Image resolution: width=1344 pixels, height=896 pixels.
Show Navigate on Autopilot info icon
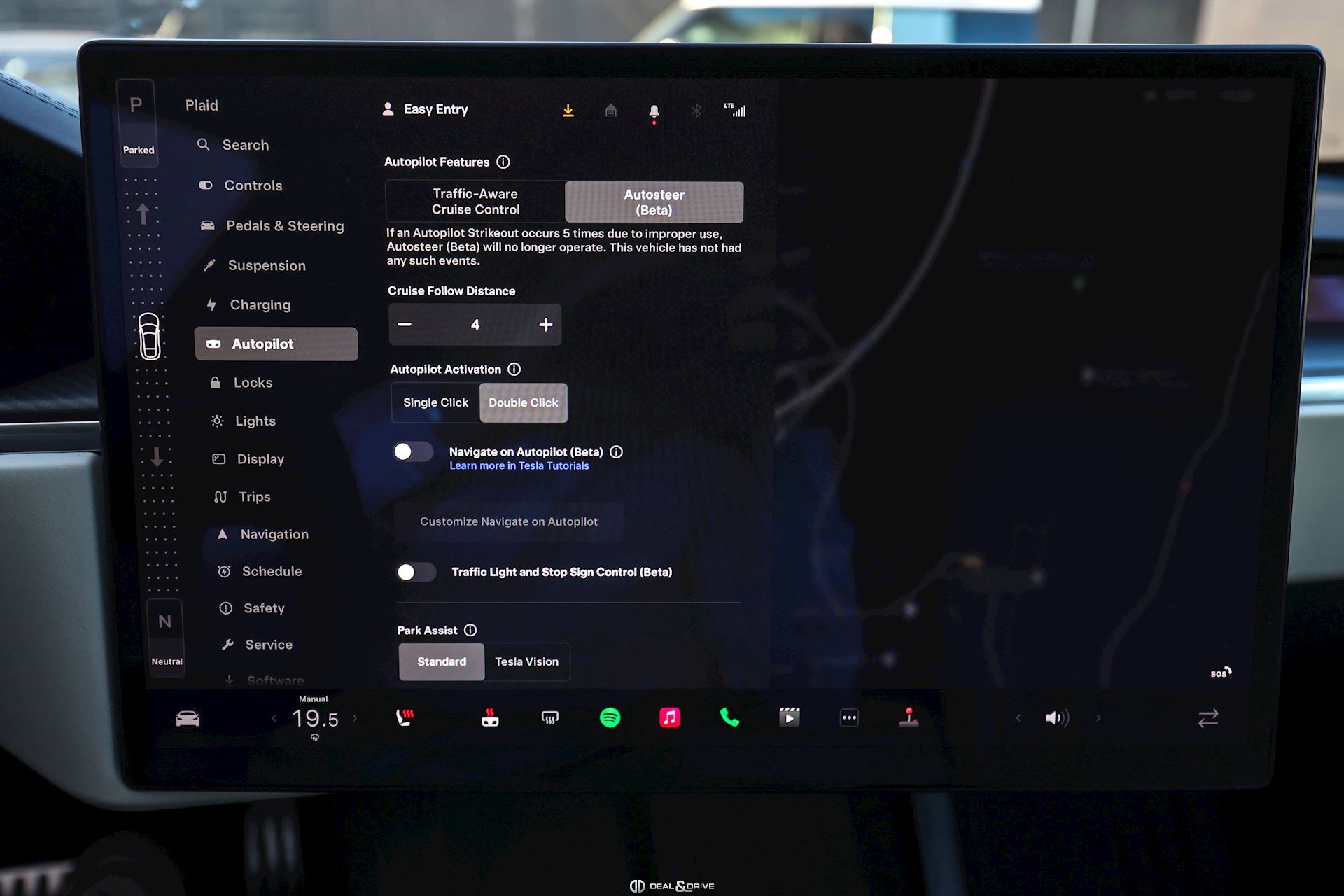(617, 452)
